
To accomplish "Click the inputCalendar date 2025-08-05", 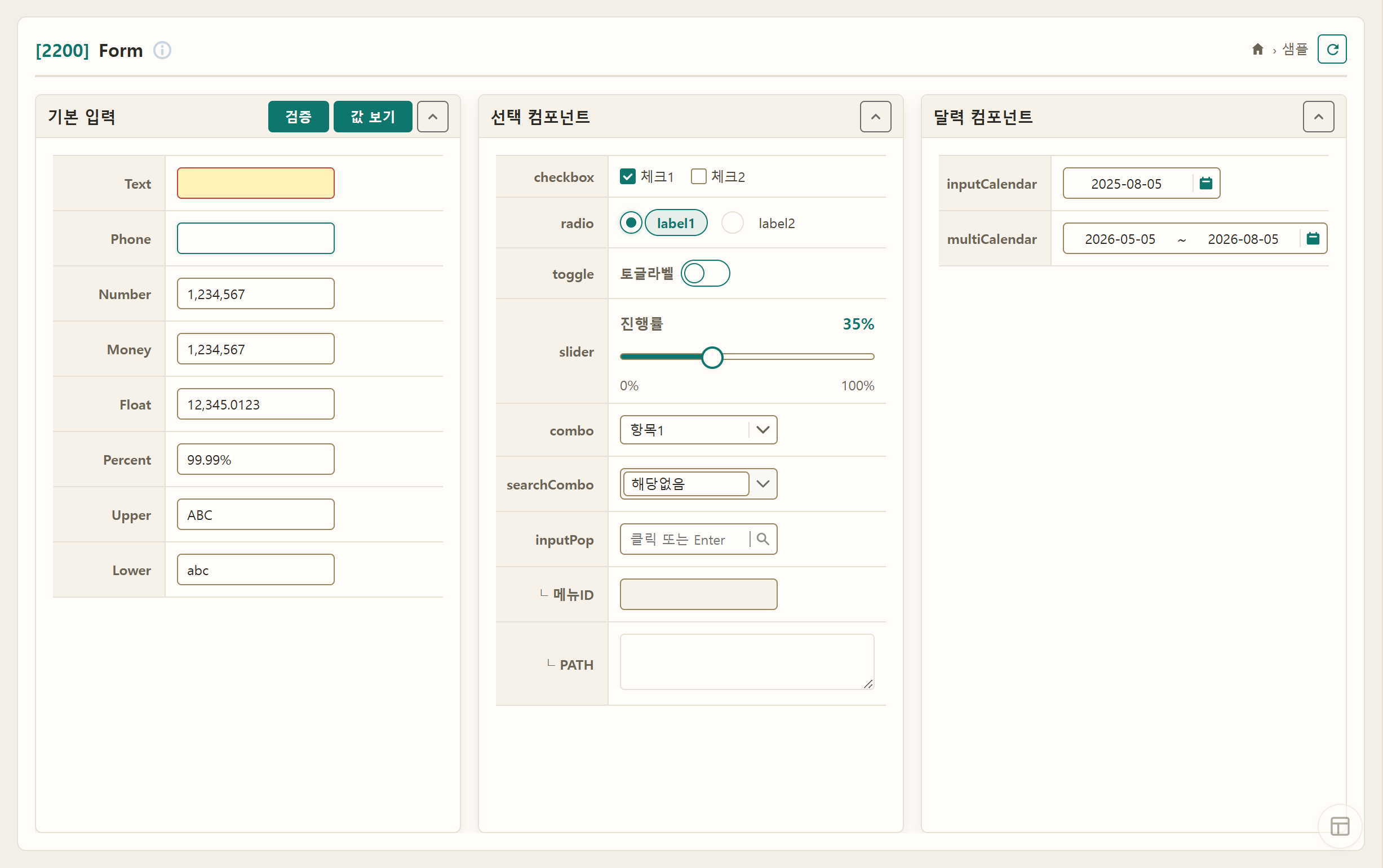I will pos(1125,184).
